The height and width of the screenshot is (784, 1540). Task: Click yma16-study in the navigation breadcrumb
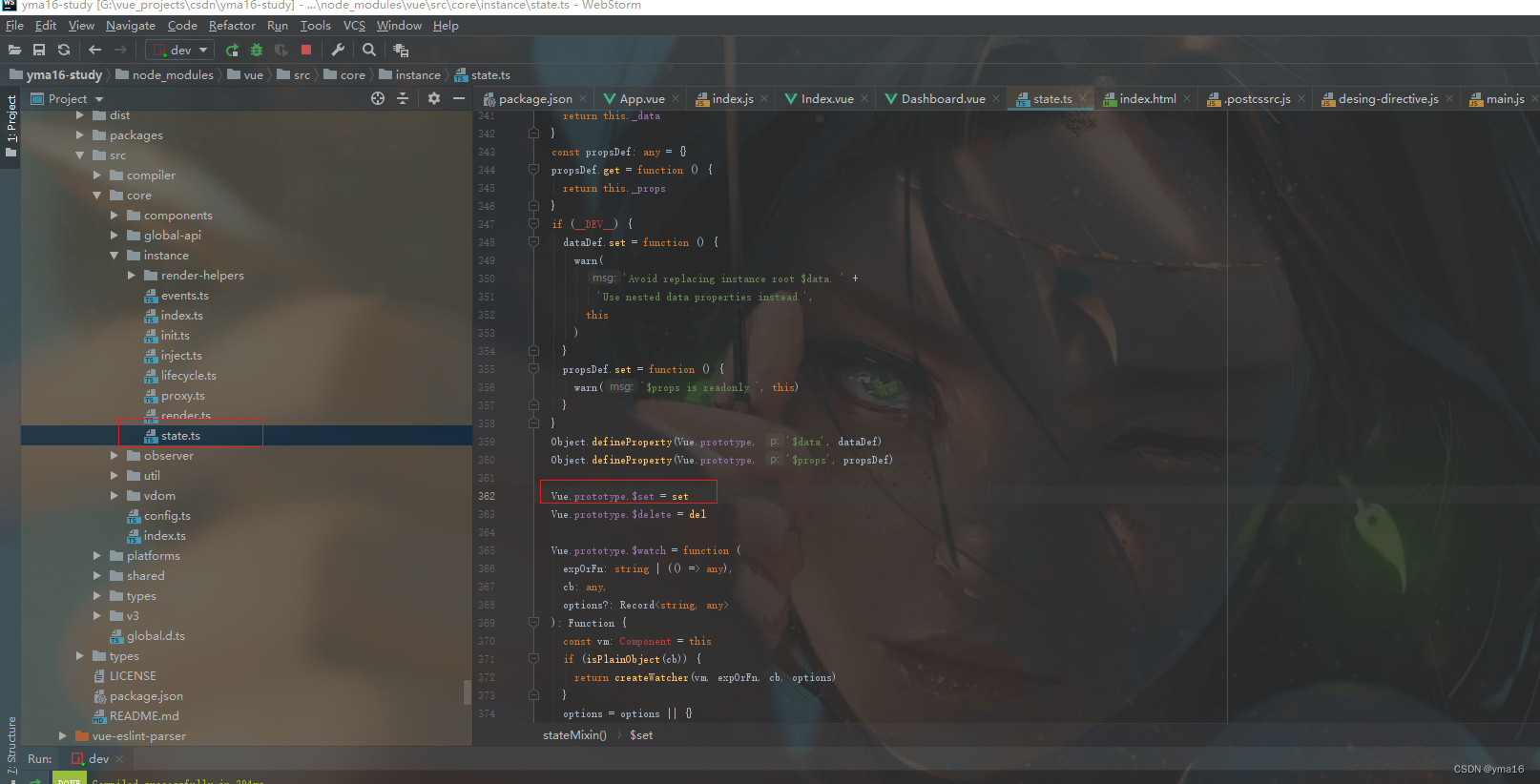[55, 74]
